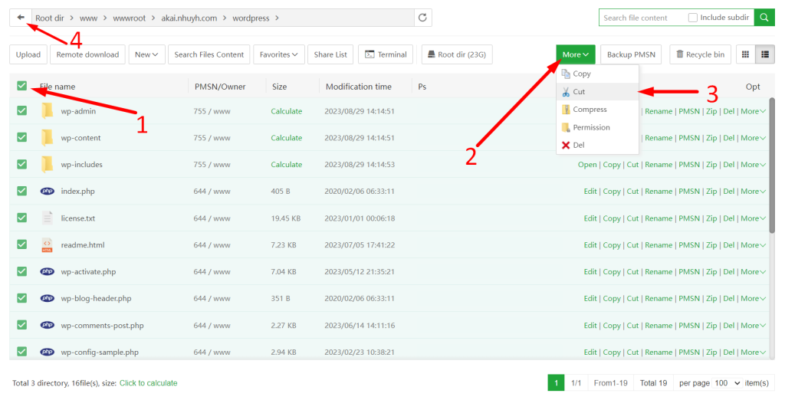Image resolution: width=785 pixels, height=400 pixels.
Task: Switch to list view layout
Action: coord(765,55)
